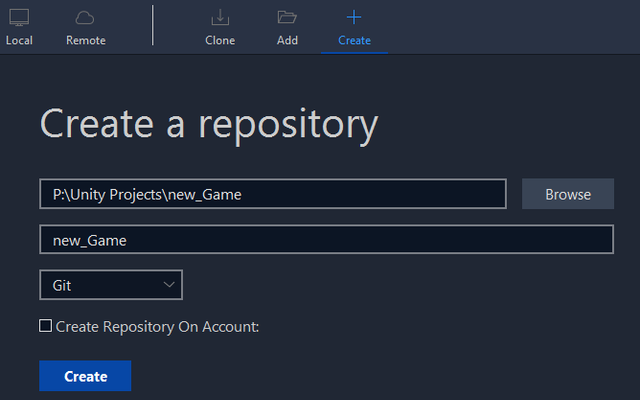Click the Browse button
The width and height of the screenshot is (640, 400).
click(568, 194)
